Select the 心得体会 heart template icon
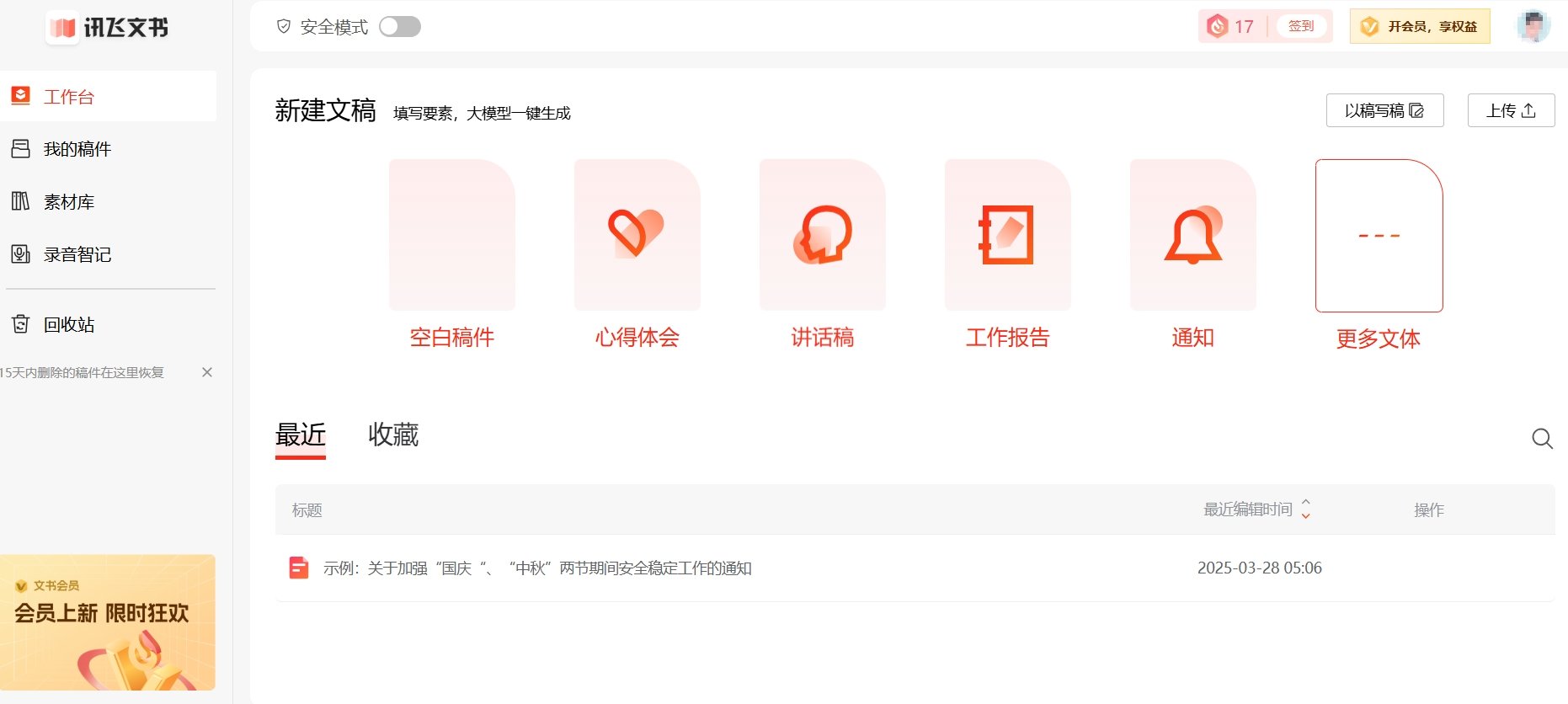 click(637, 235)
